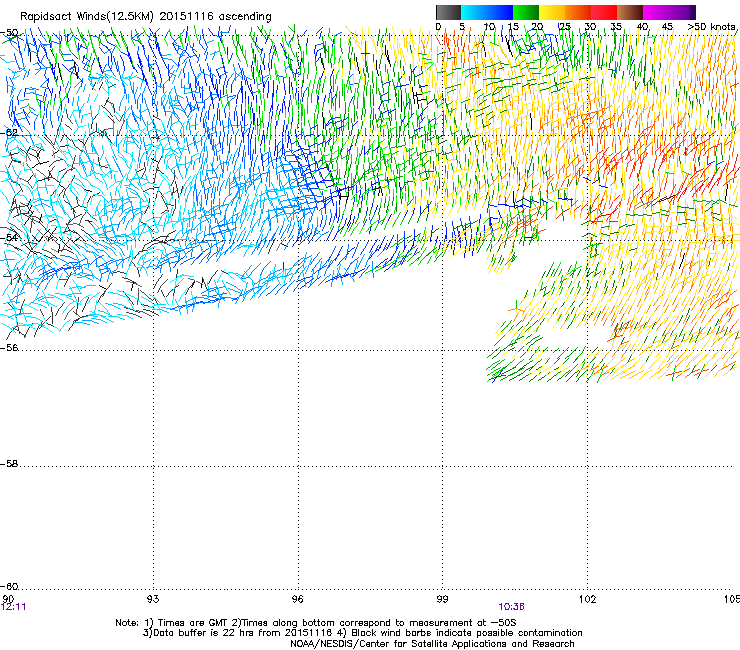Click the '-60' latitude label
Viewport: 740px width, 650px height.
(10, 586)
